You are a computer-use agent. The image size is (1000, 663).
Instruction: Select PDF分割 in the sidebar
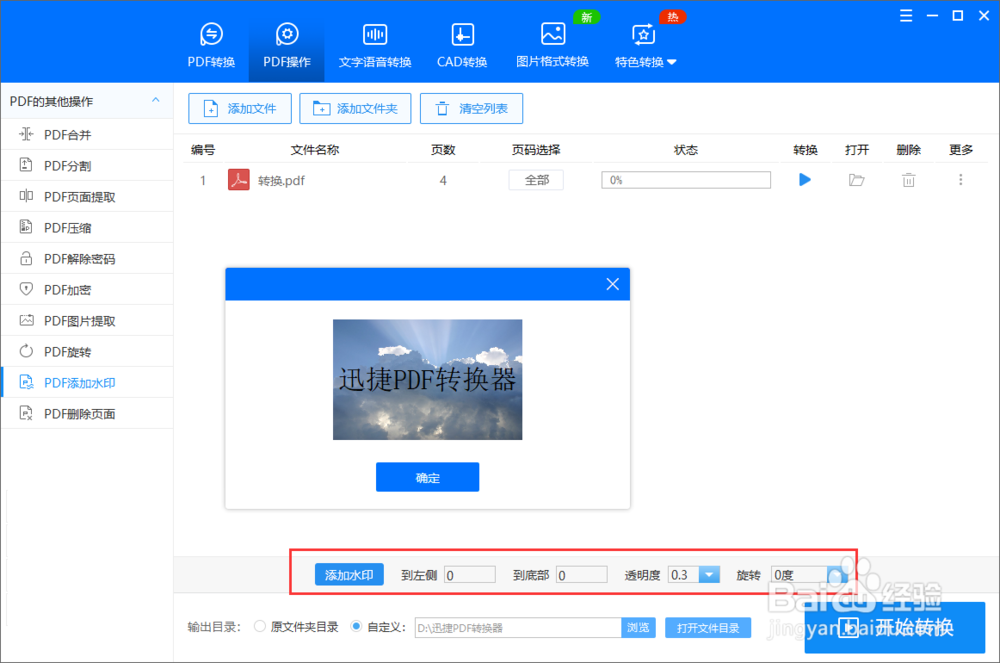click(87, 166)
